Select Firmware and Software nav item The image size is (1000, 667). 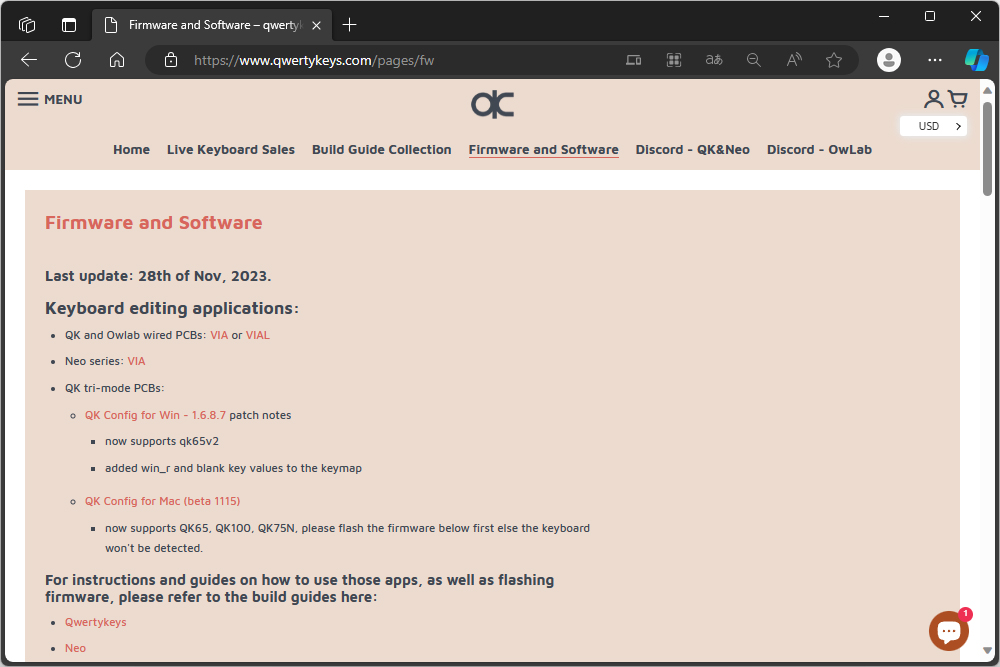pyautogui.click(x=543, y=150)
